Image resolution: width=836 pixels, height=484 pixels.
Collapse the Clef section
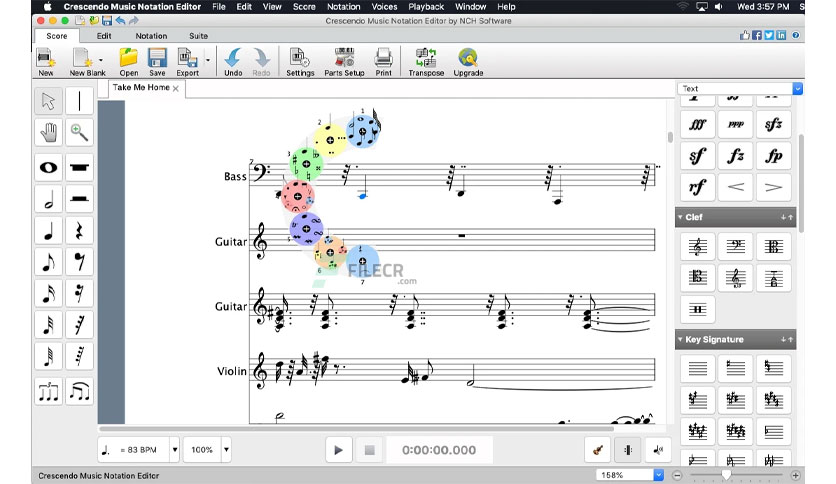point(680,217)
